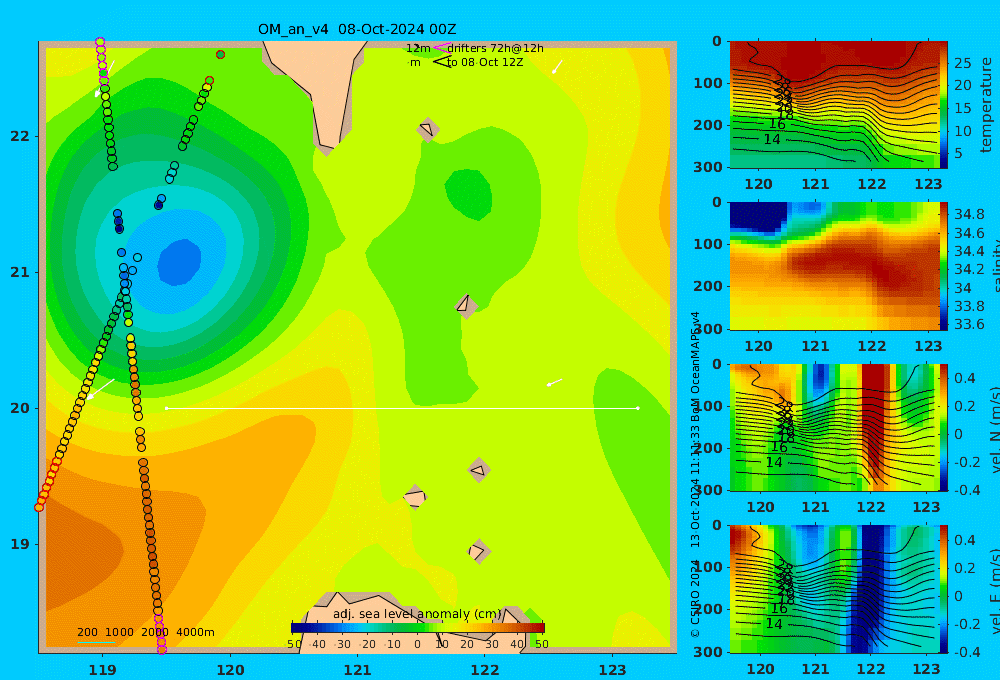This screenshot has width=1000, height=680.
Task: Click the legend text "drifters 72h@12h"
Action: click(495, 48)
